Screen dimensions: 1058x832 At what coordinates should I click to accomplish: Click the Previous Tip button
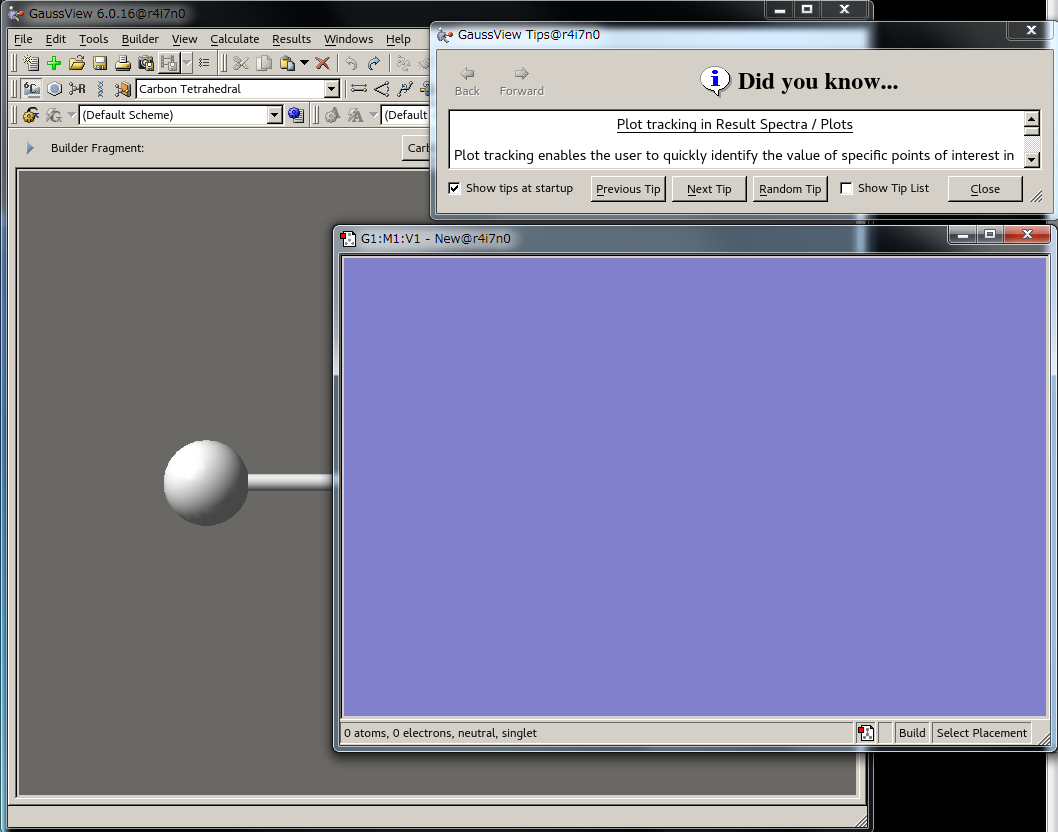coord(628,189)
